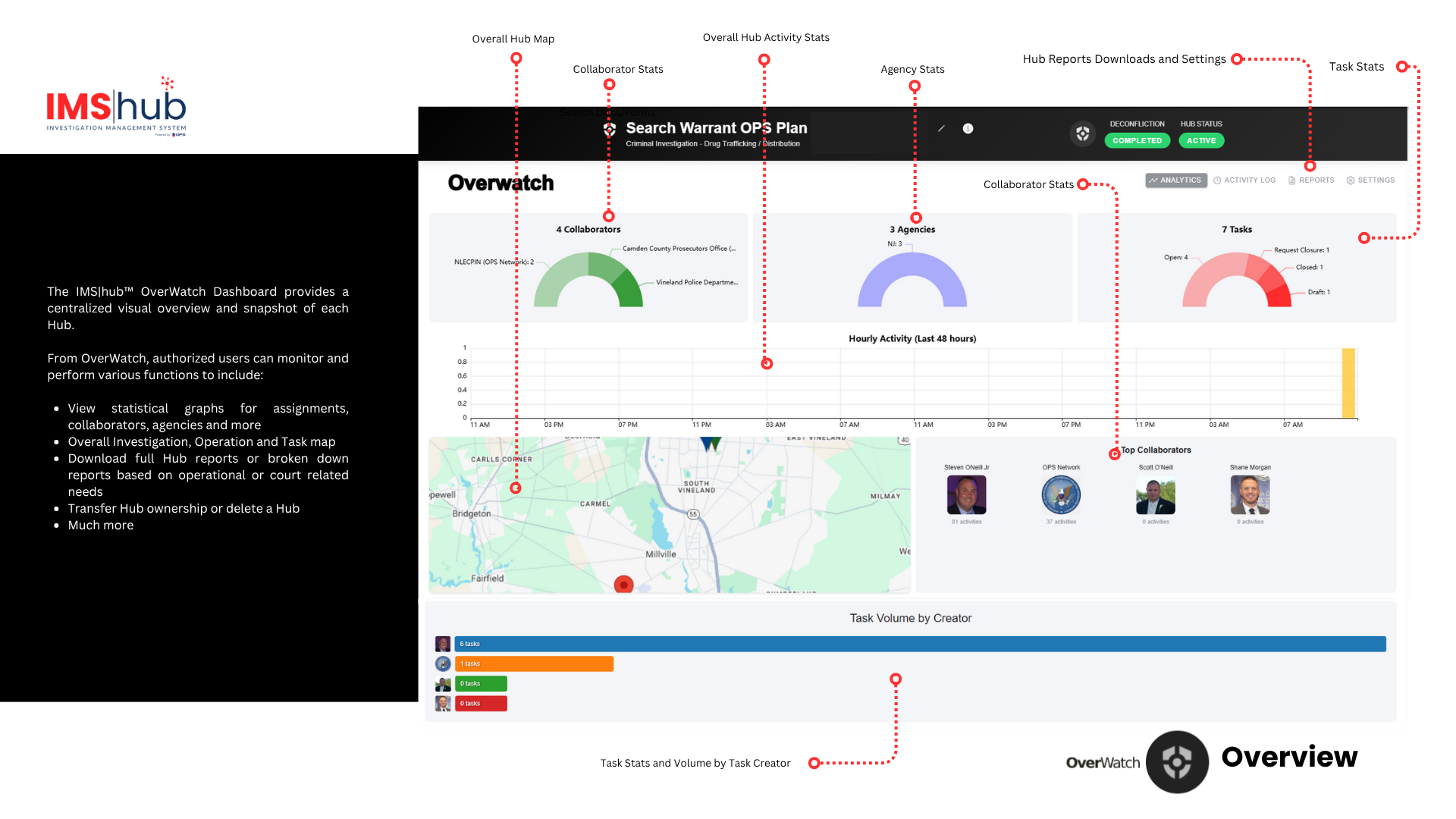The width and height of the screenshot is (1456, 819).
Task: Switch to the Analytics tab
Action: (1175, 180)
